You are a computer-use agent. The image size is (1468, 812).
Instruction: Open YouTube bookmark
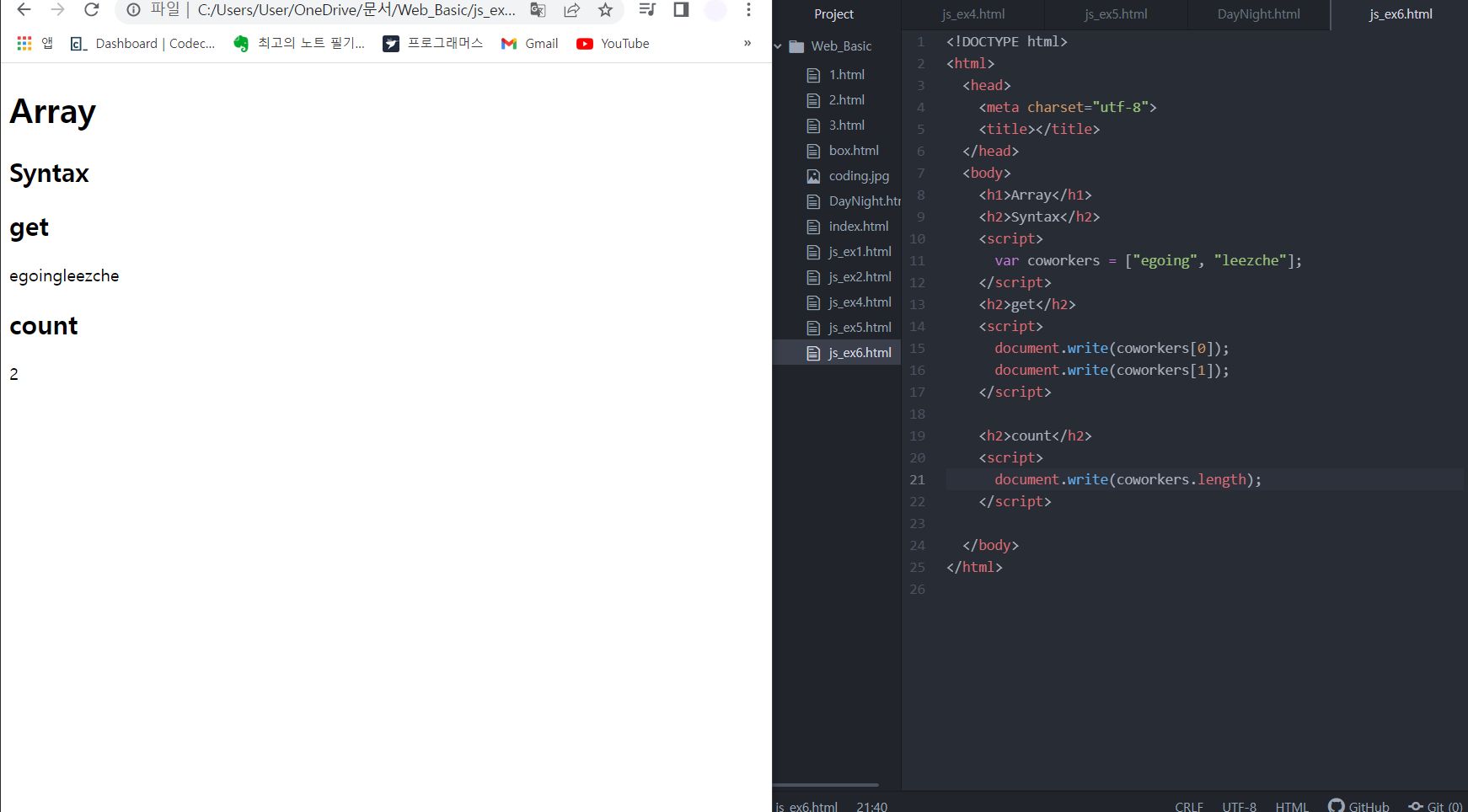click(613, 43)
